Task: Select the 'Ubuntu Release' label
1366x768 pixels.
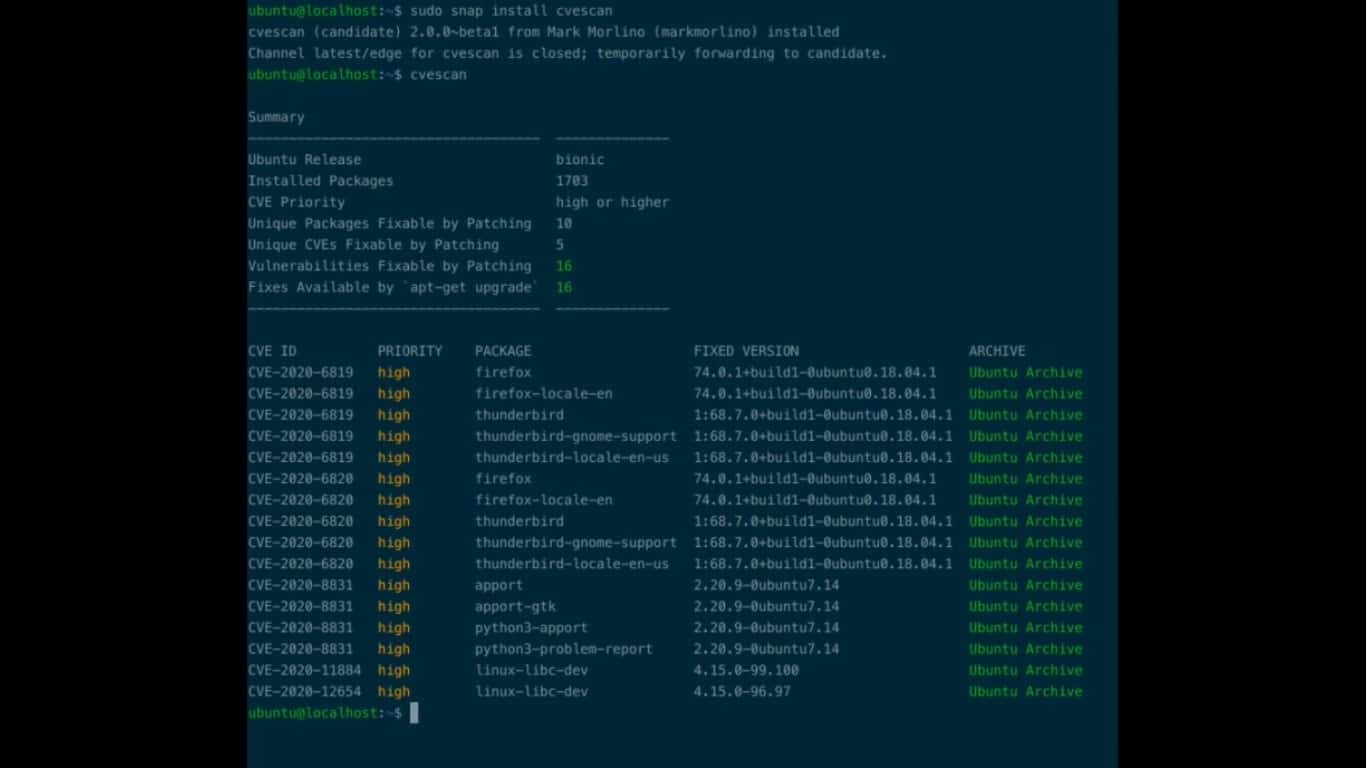Action: [305, 160]
